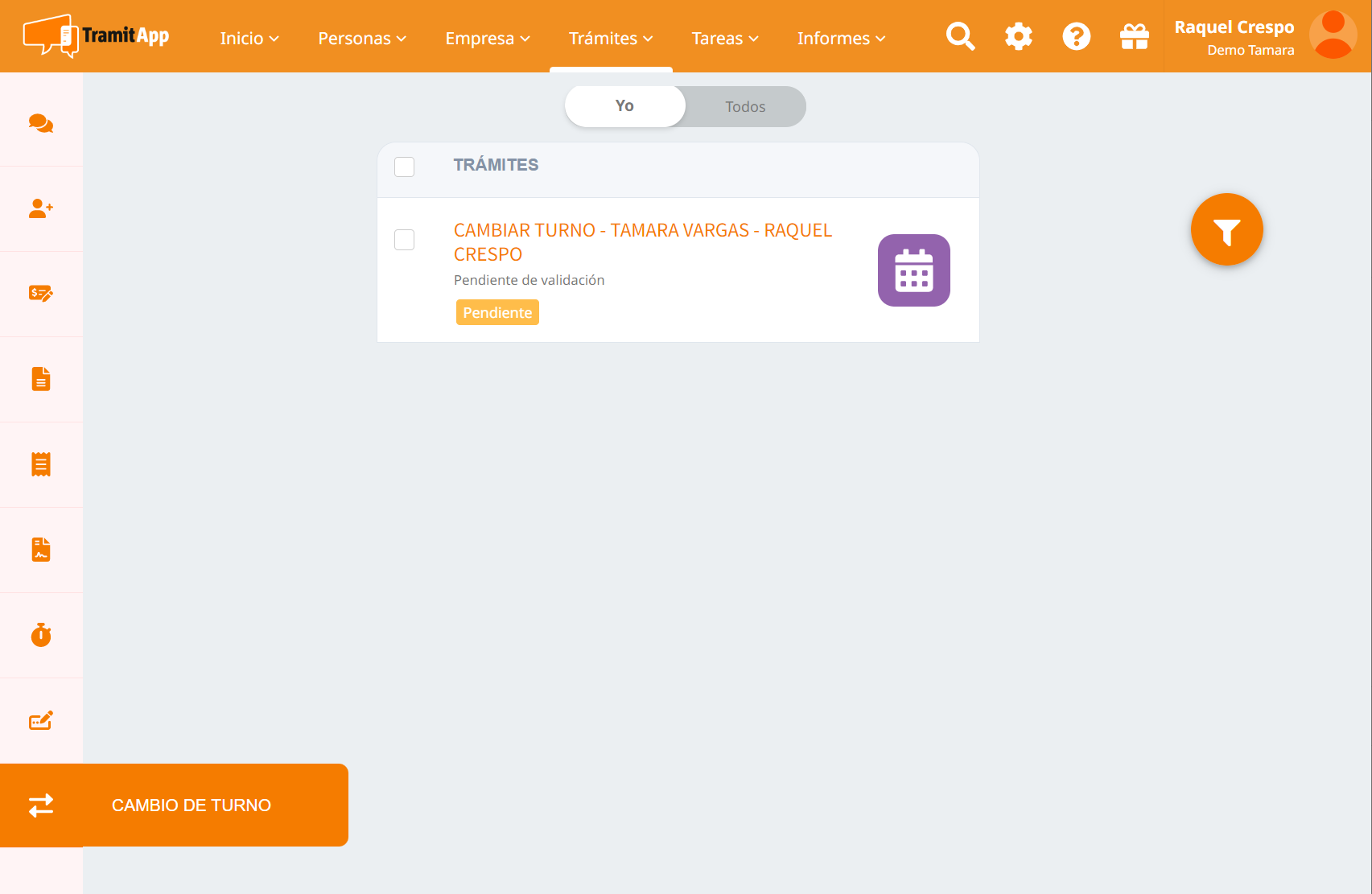The width and height of the screenshot is (1372, 894).
Task: Expand the Informes dropdown menu
Action: coord(841,39)
